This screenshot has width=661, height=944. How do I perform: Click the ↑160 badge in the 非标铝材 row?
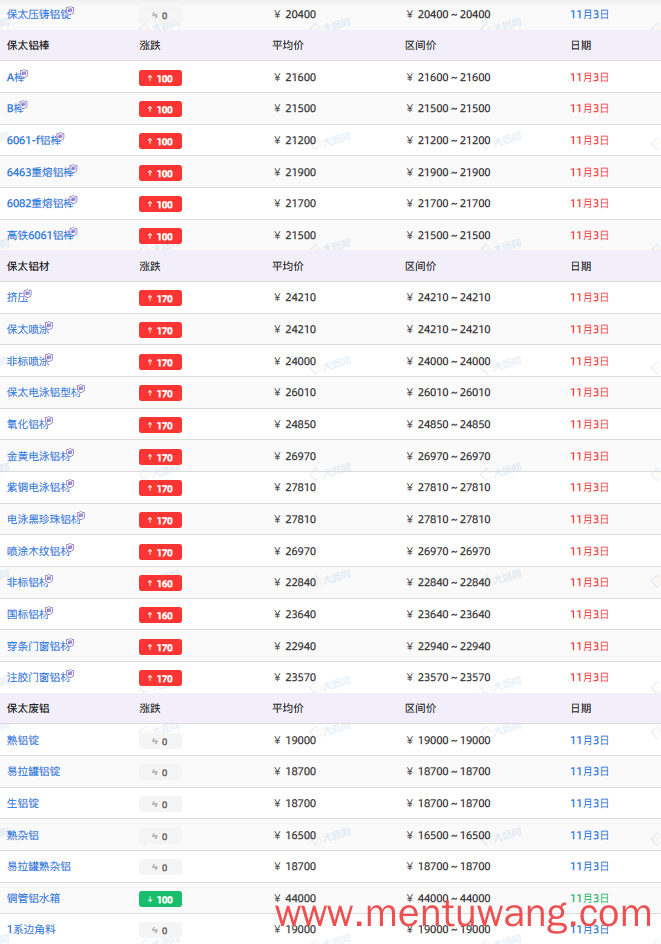(160, 583)
